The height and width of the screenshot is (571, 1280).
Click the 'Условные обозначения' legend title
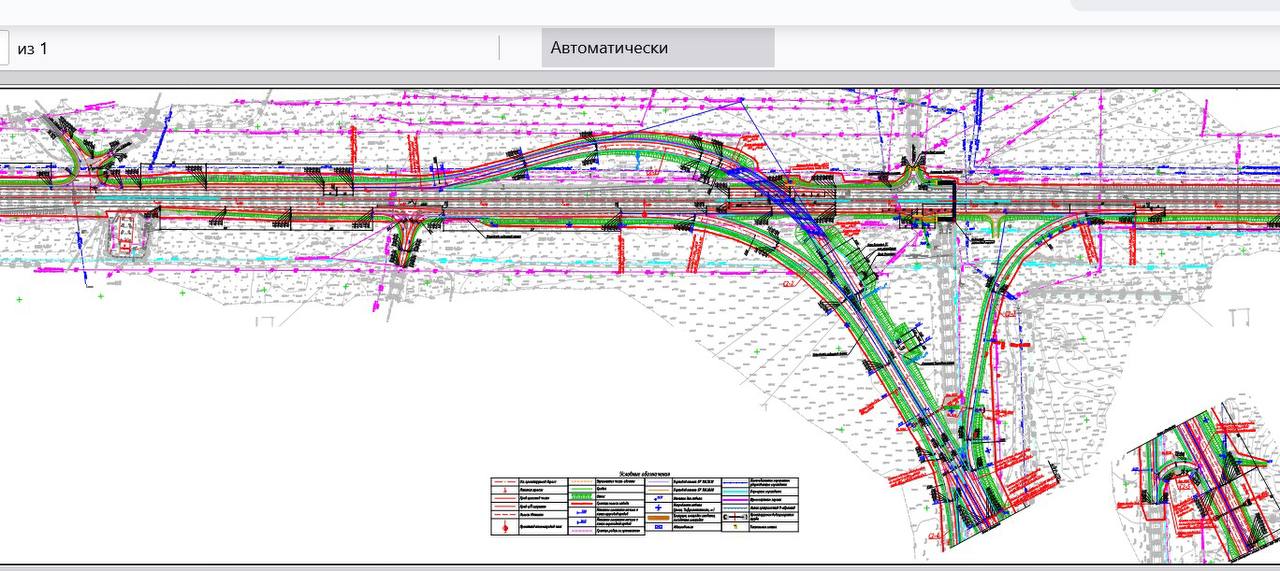(x=644, y=474)
